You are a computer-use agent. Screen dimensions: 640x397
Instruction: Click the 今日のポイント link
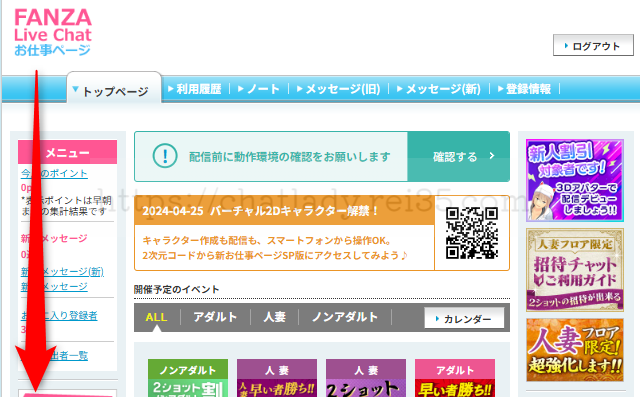coord(54,173)
